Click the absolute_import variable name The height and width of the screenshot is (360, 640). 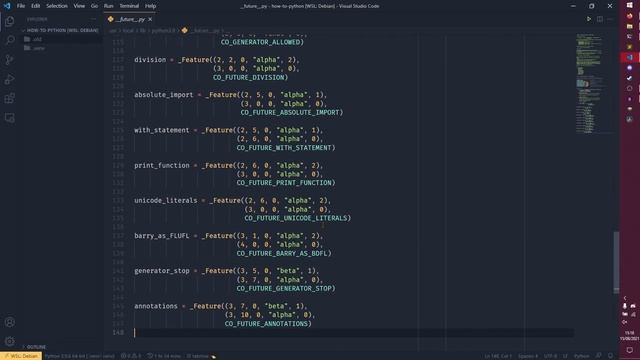coord(164,95)
